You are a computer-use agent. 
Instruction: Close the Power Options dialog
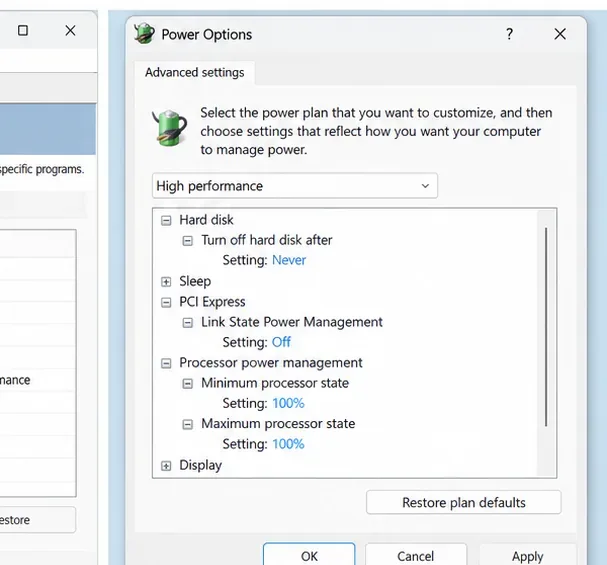point(560,34)
